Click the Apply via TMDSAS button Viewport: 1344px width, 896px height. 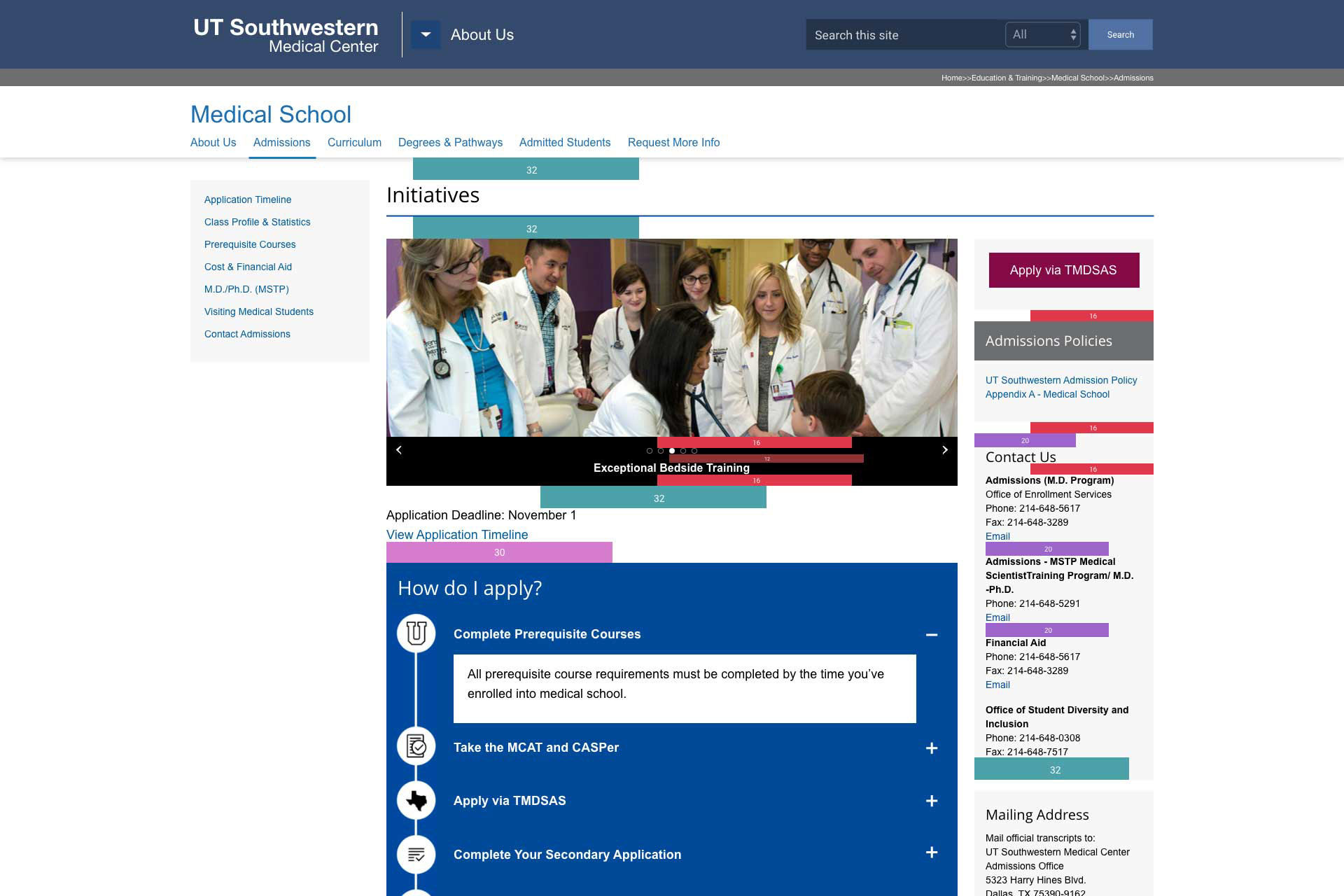pos(1064,270)
